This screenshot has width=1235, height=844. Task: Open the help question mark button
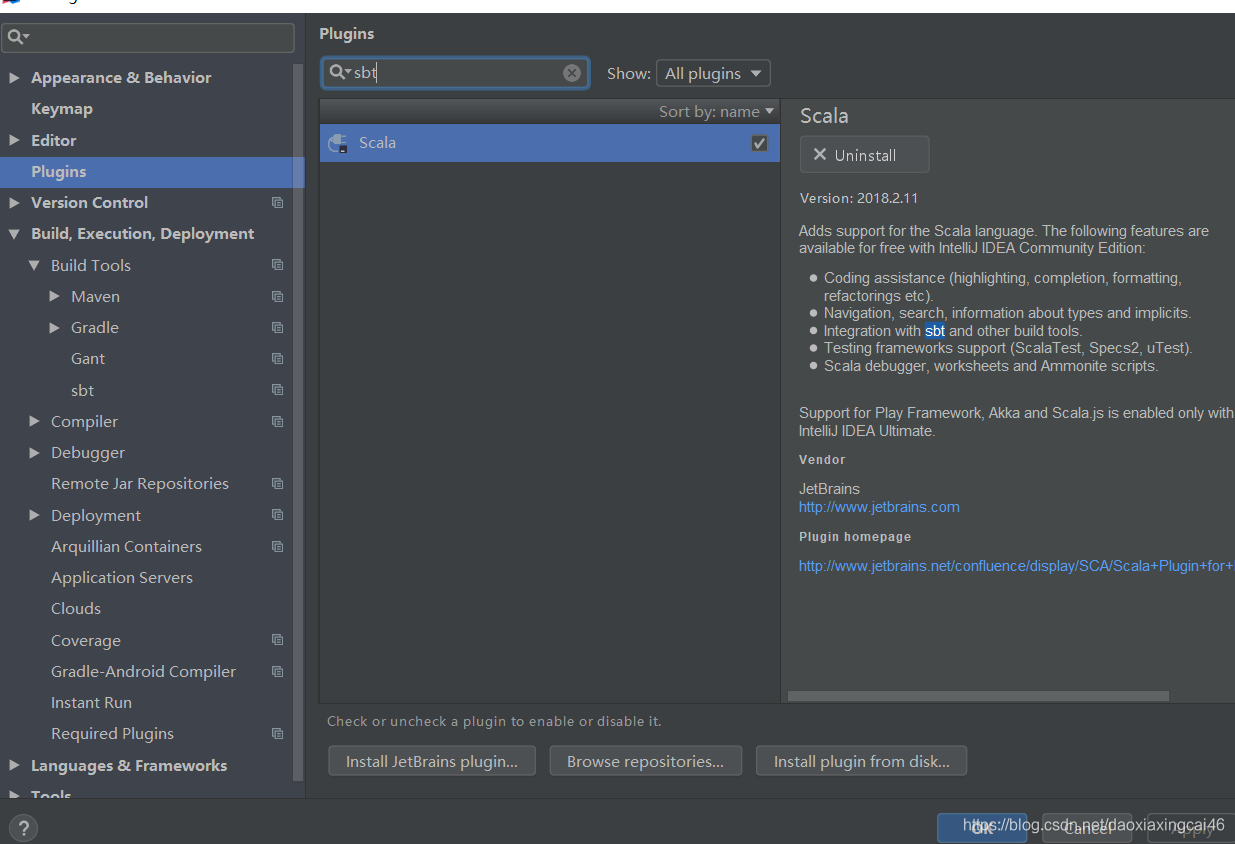pos(23,828)
